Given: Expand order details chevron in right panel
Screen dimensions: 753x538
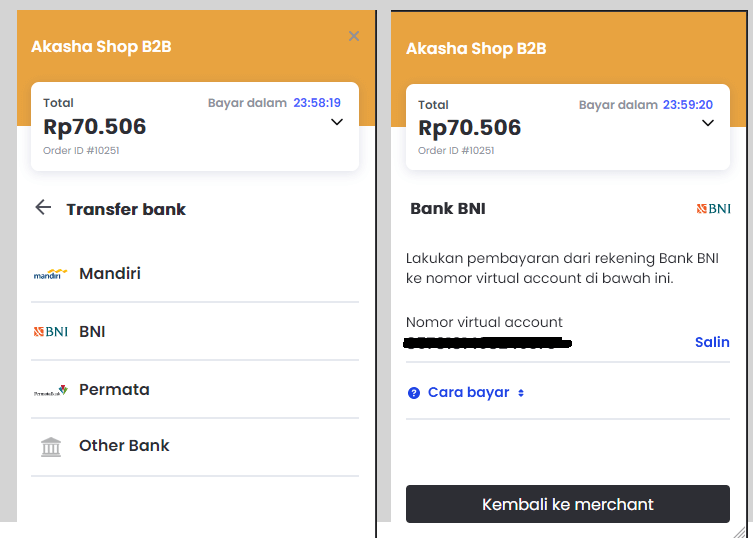Looking at the screenshot, I should click(x=708, y=123).
